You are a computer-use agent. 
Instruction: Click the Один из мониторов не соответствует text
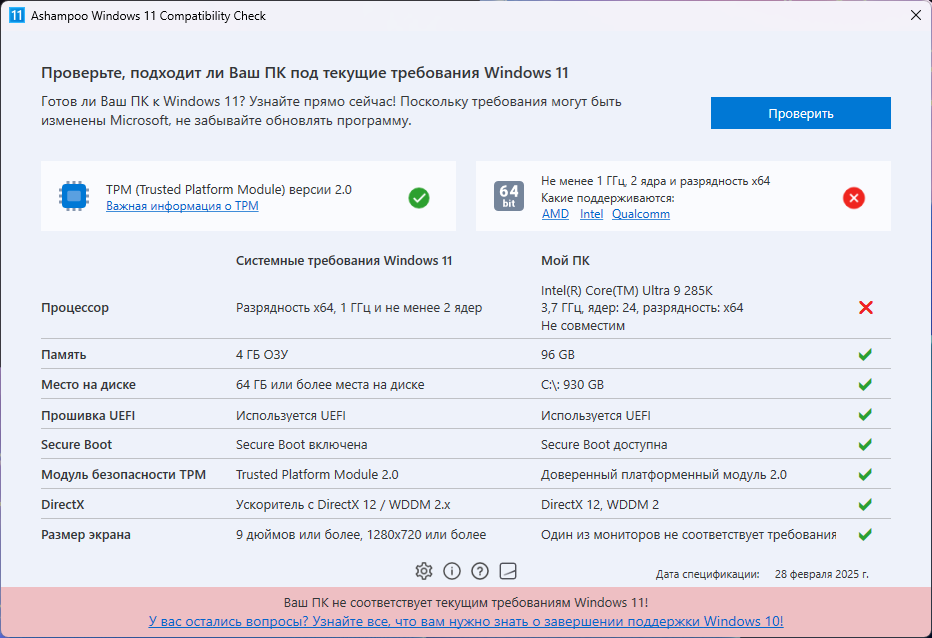pyautogui.click(x=688, y=535)
